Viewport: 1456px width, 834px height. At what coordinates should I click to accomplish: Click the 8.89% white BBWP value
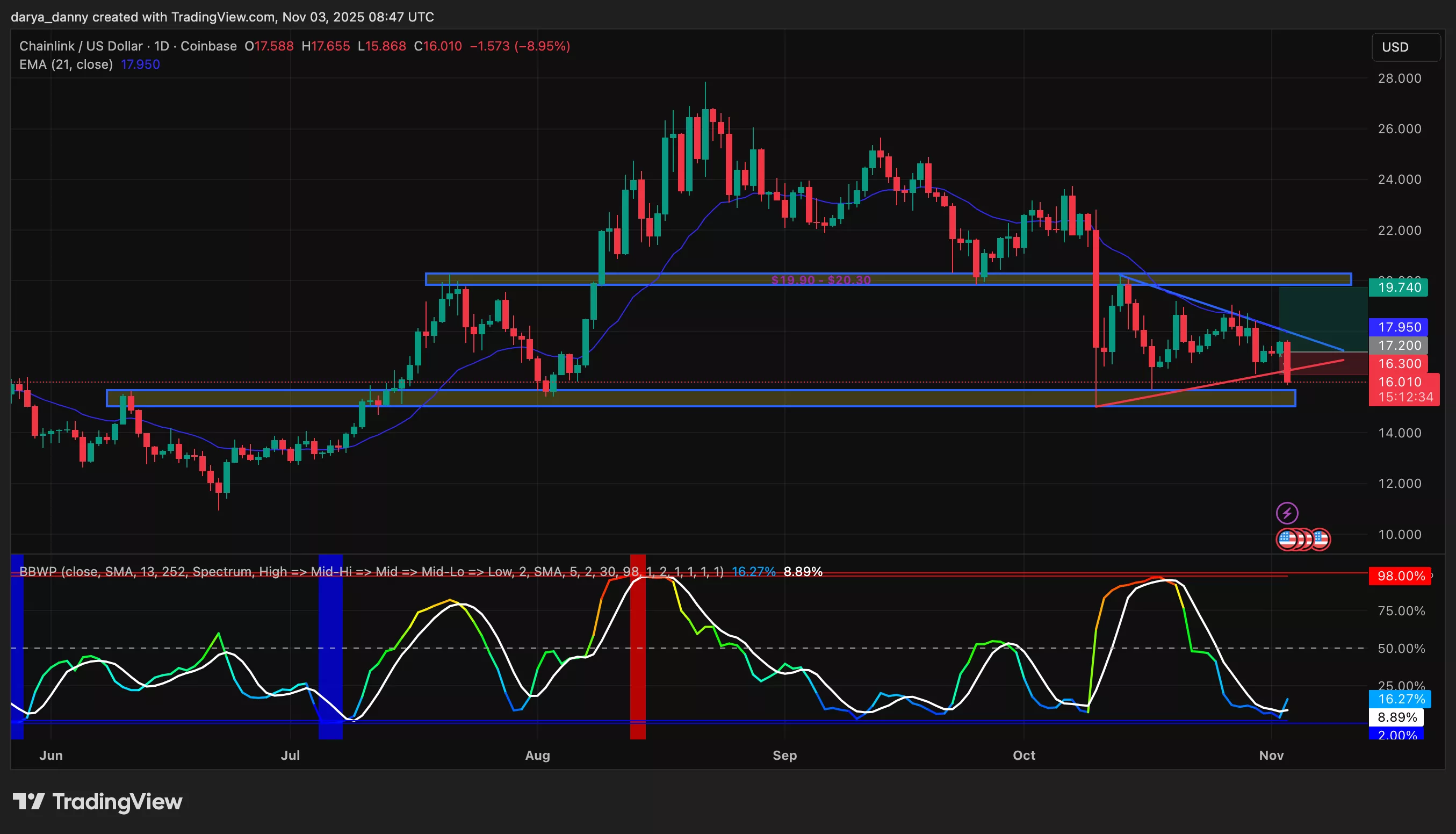point(1397,716)
